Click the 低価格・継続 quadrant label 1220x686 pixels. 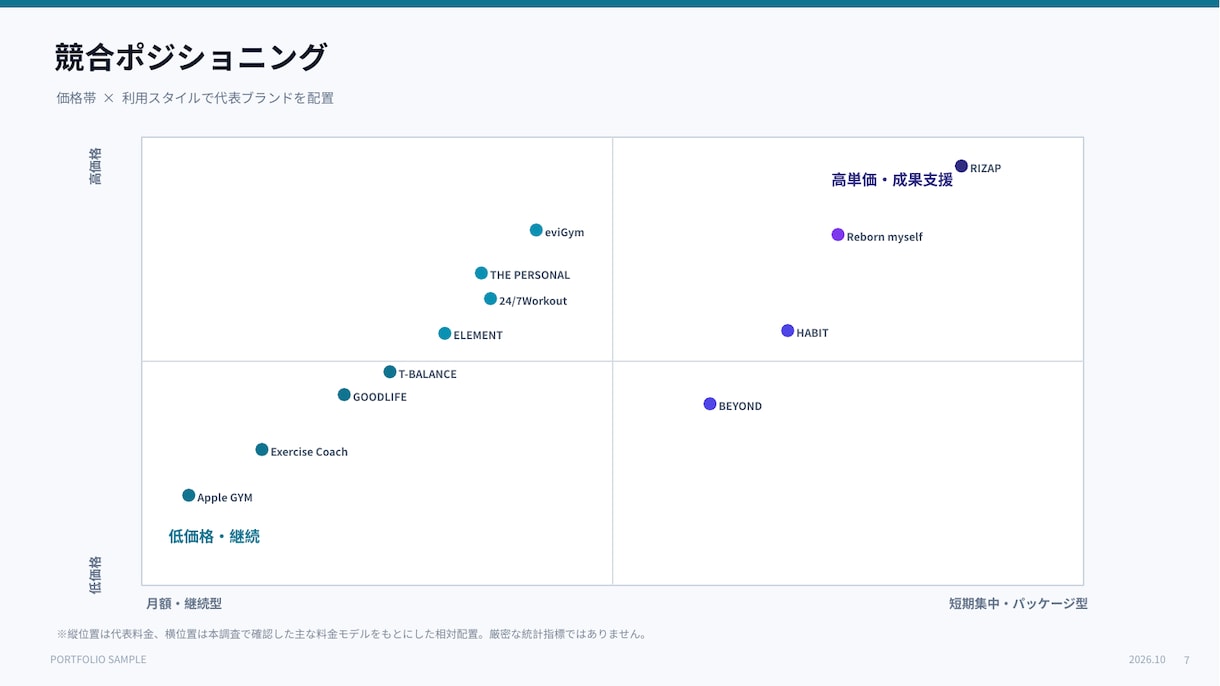(x=214, y=536)
